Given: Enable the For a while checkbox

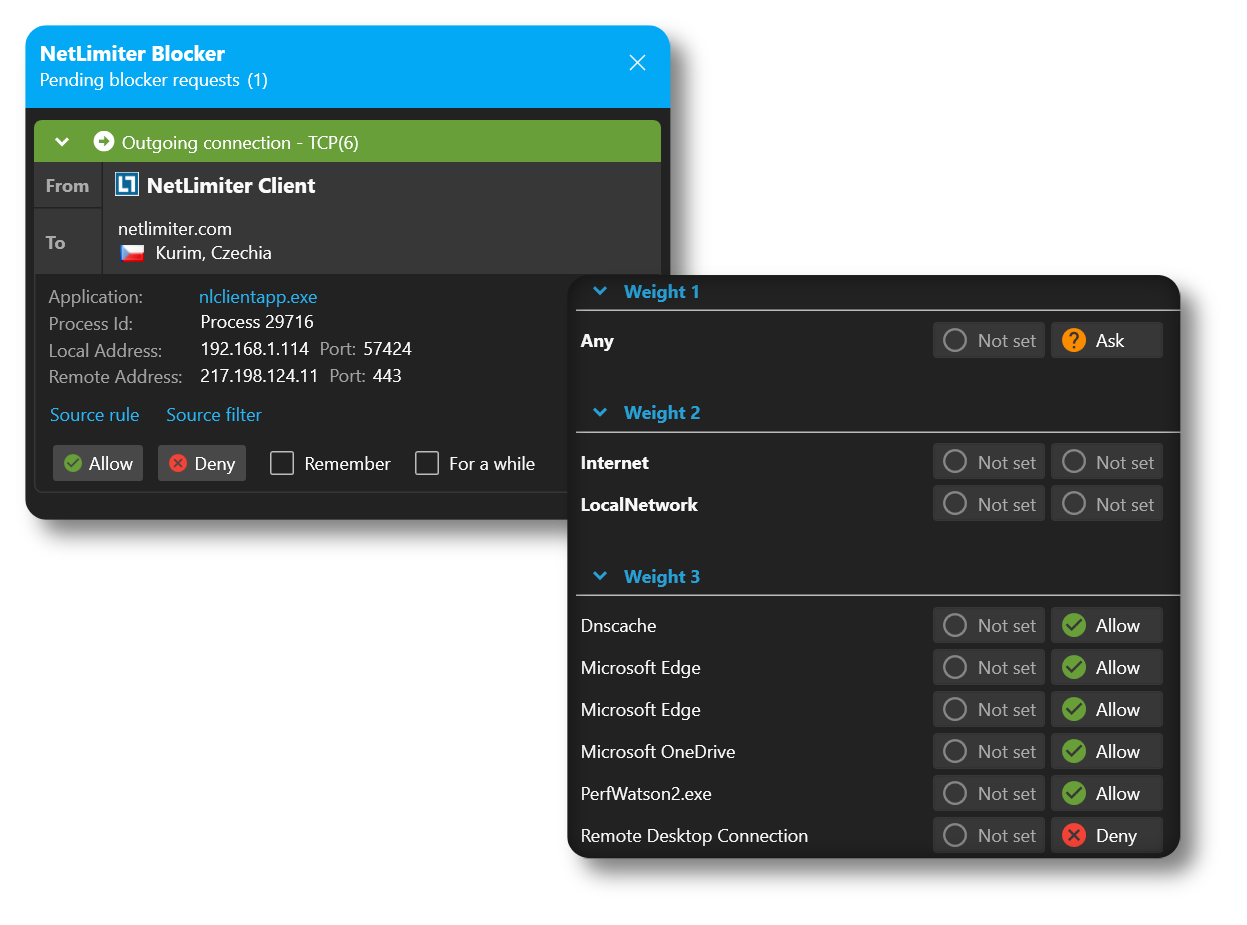Looking at the screenshot, I should (x=427, y=463).
